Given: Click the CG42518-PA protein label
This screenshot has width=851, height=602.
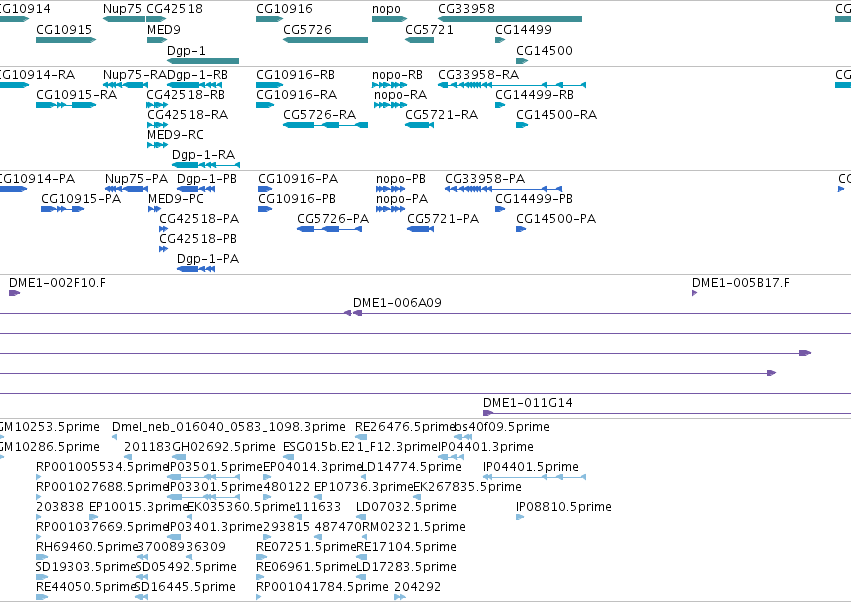Looking at the screenshot, I should [199, 219].
